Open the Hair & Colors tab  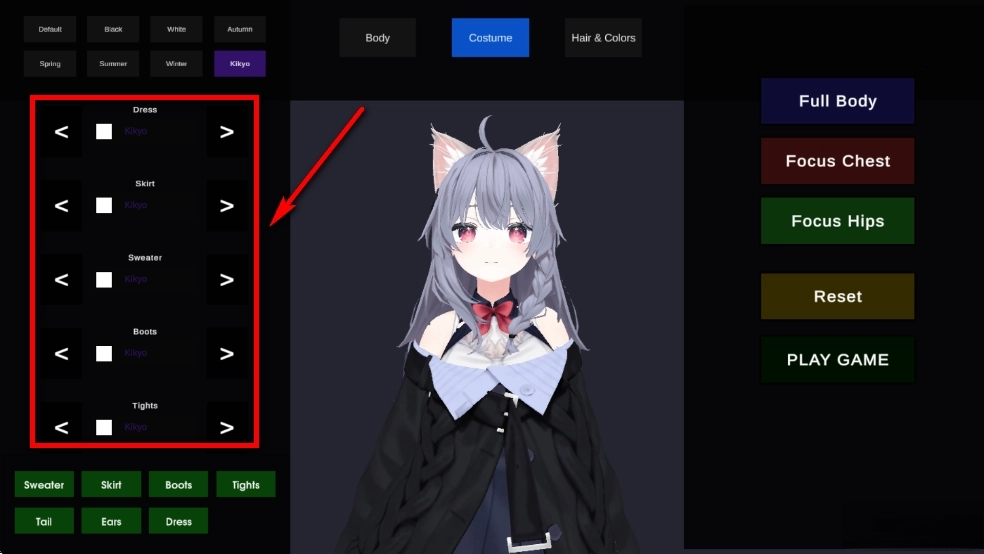coord(603,38)
